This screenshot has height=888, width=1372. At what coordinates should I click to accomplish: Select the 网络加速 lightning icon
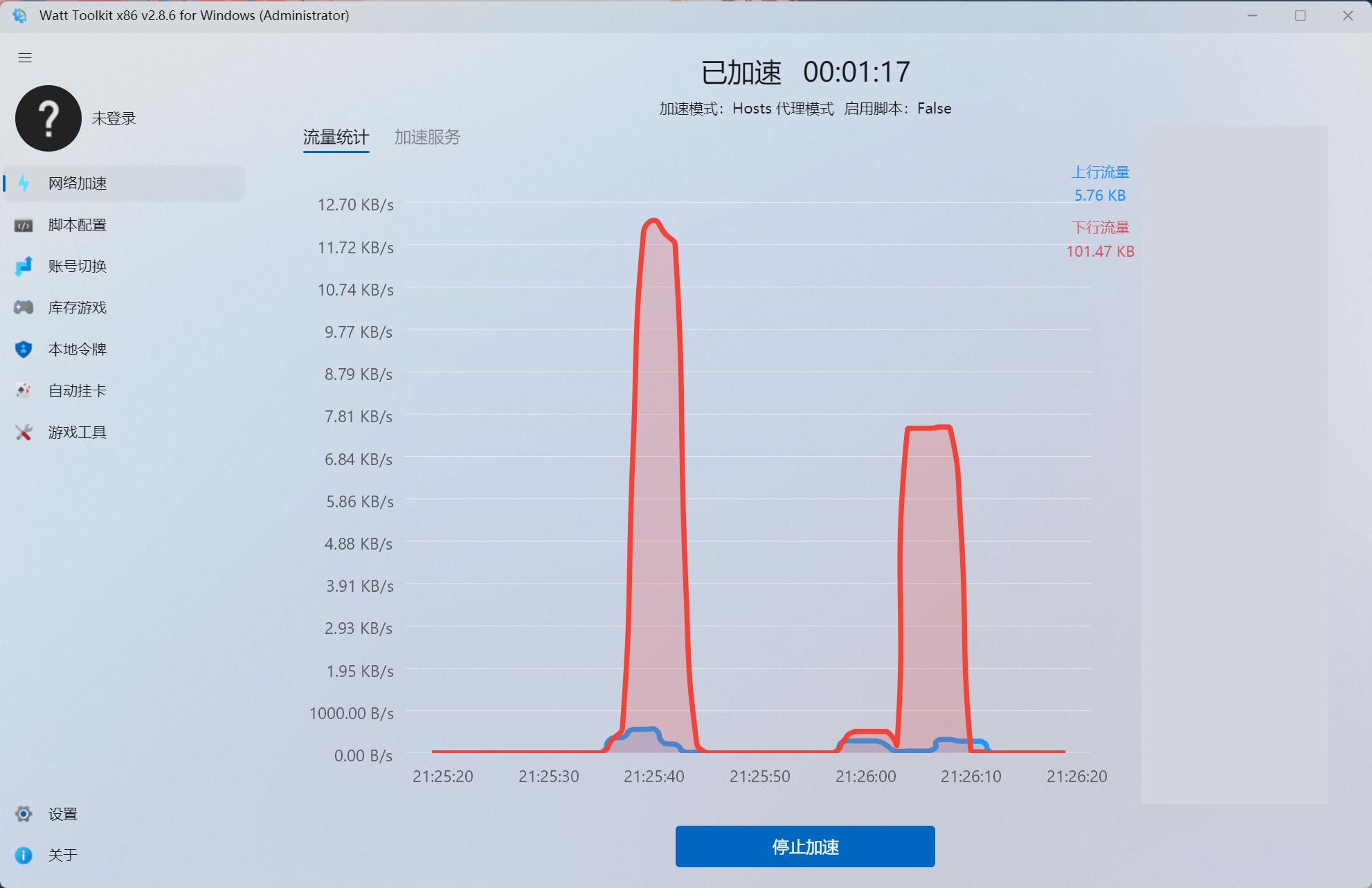[24, 183]
